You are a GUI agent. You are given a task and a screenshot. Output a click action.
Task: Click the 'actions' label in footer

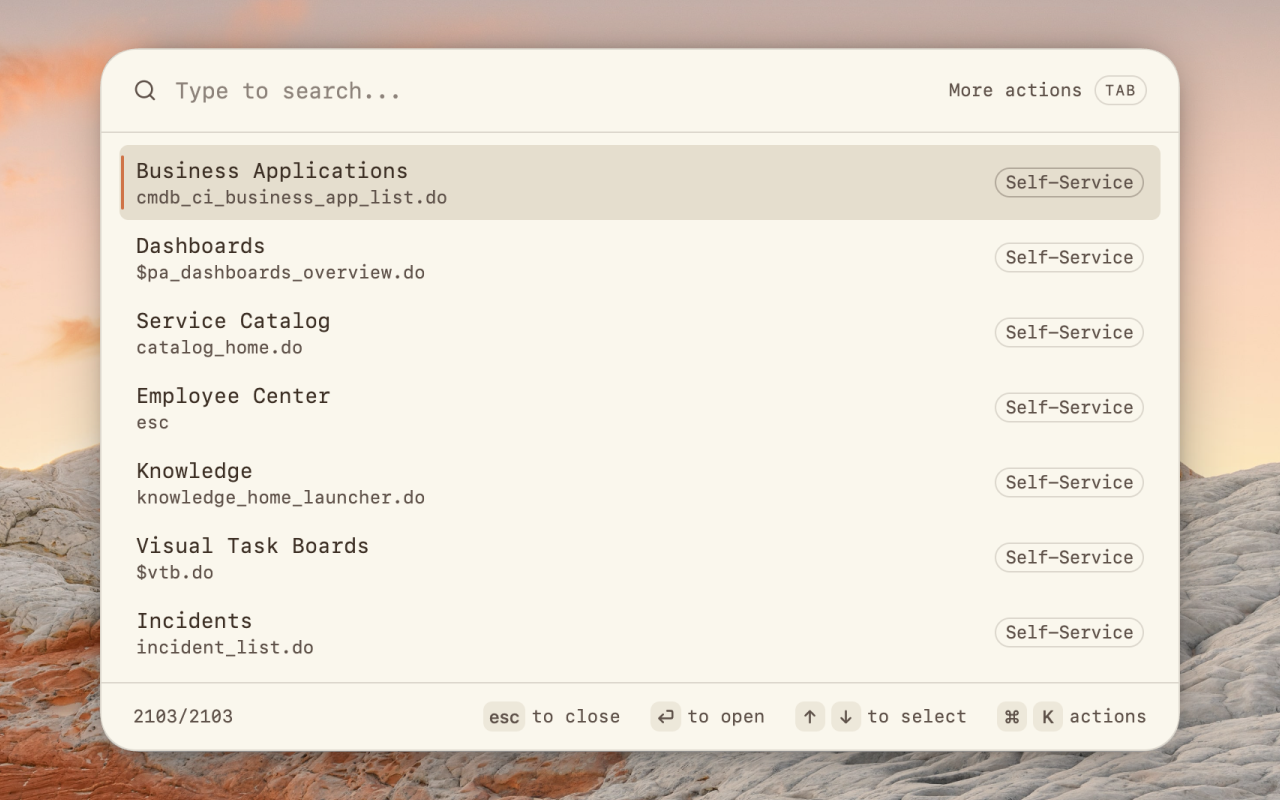coord(1108,717)
